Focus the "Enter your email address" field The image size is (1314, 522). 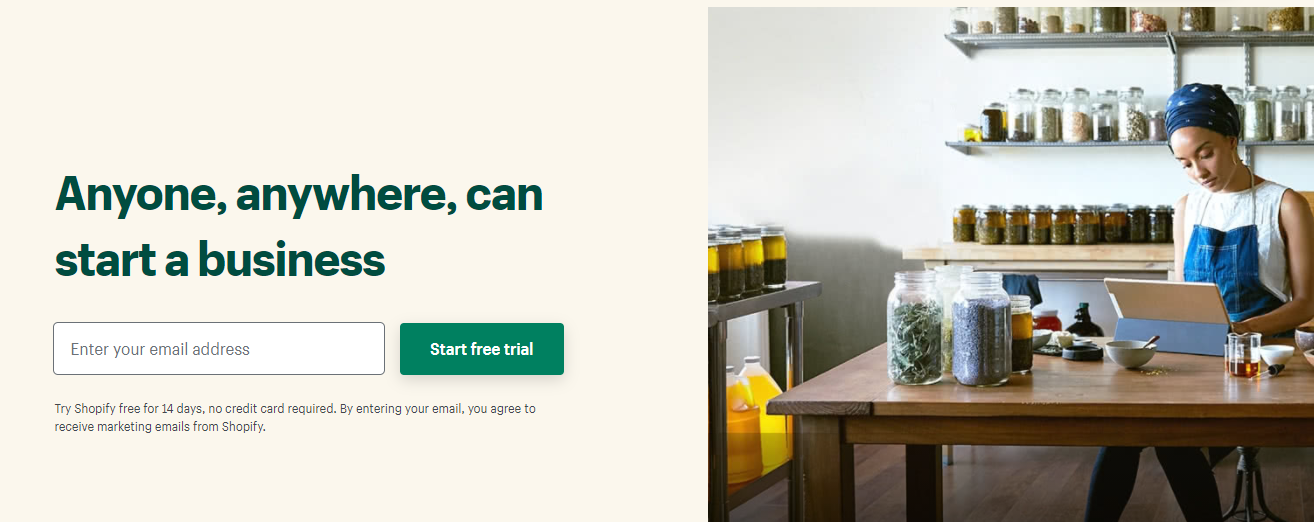219,349
